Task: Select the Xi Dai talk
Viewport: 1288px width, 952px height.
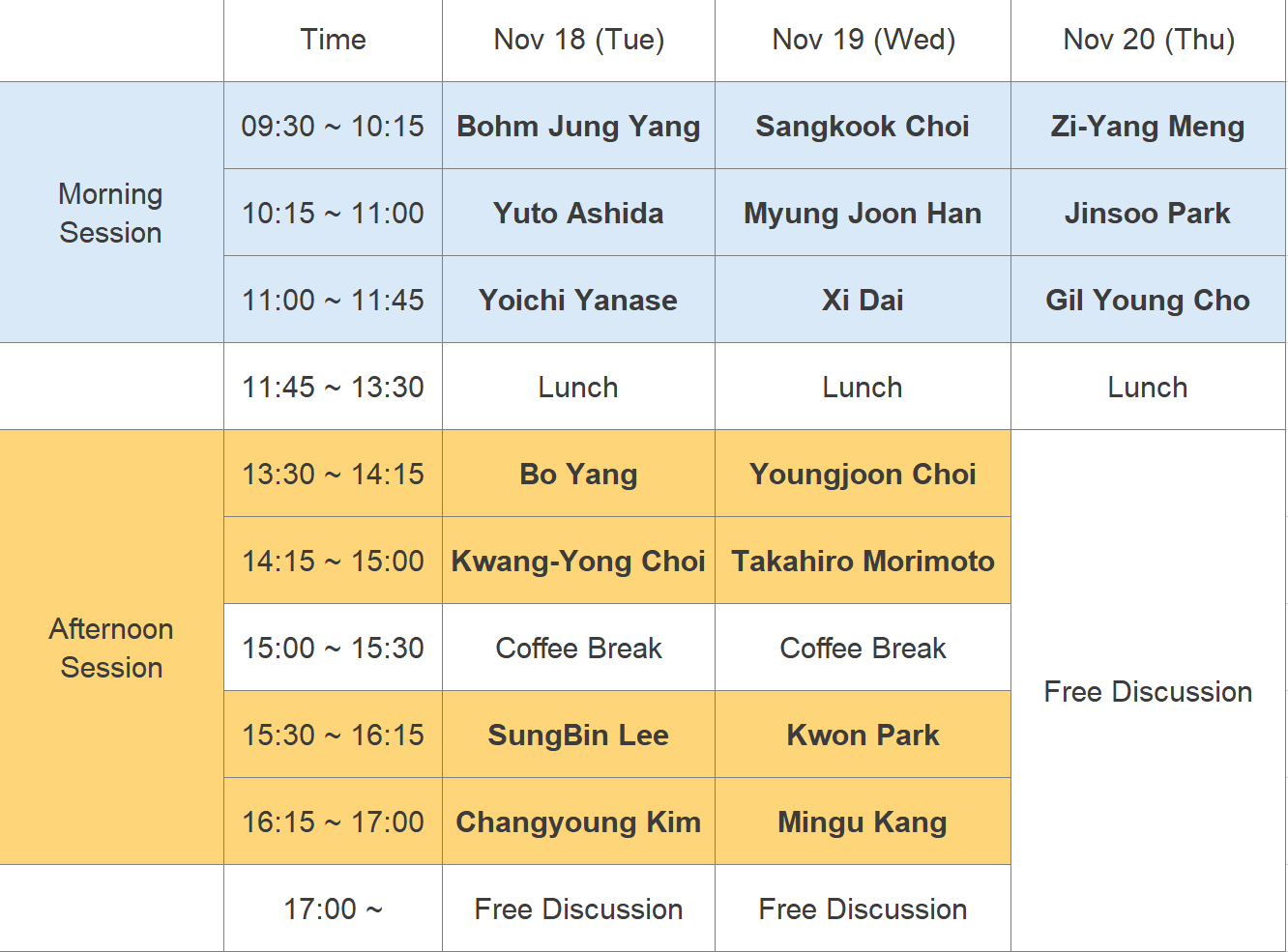Action: coord(863,301)
